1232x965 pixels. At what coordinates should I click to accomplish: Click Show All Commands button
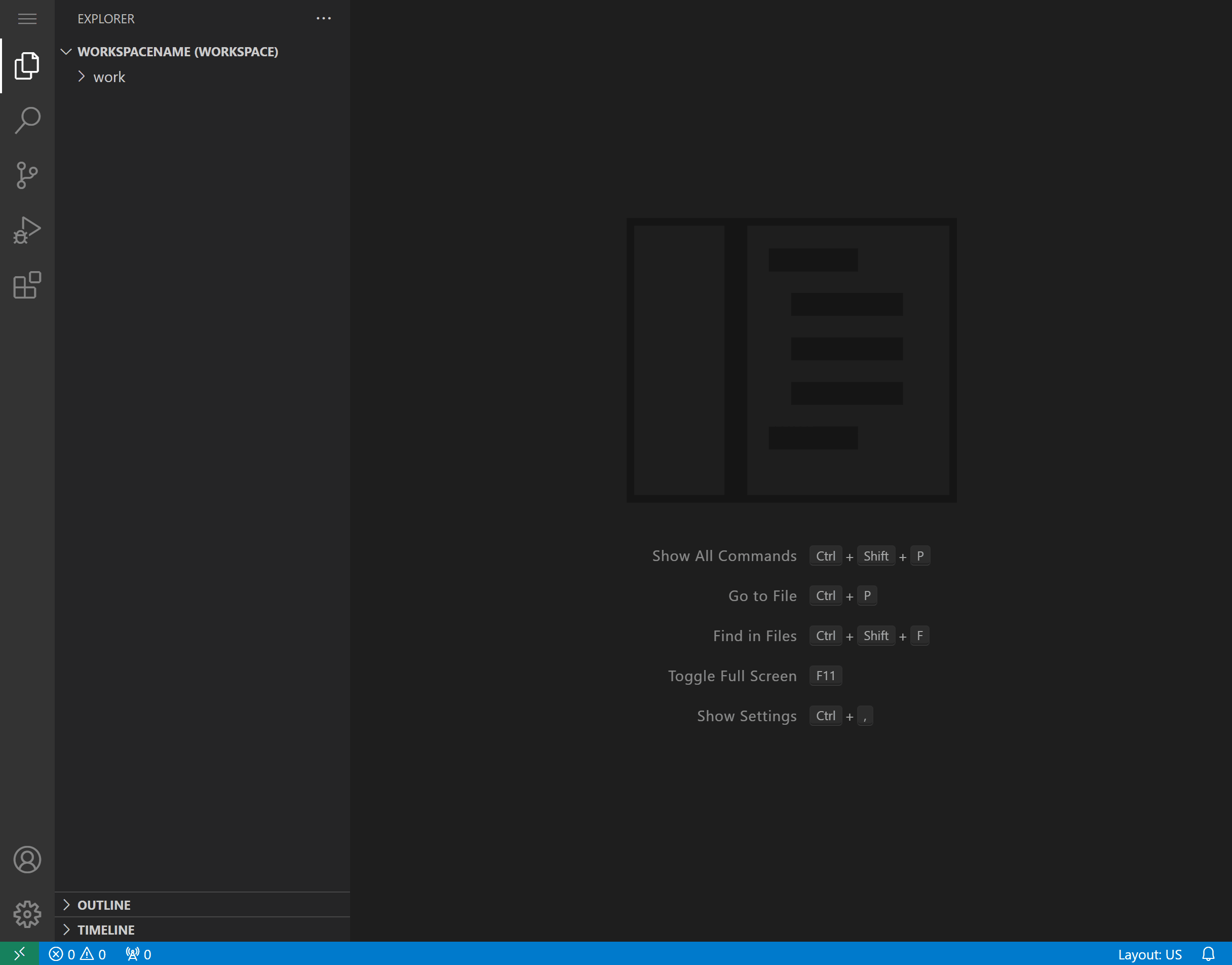724,555
